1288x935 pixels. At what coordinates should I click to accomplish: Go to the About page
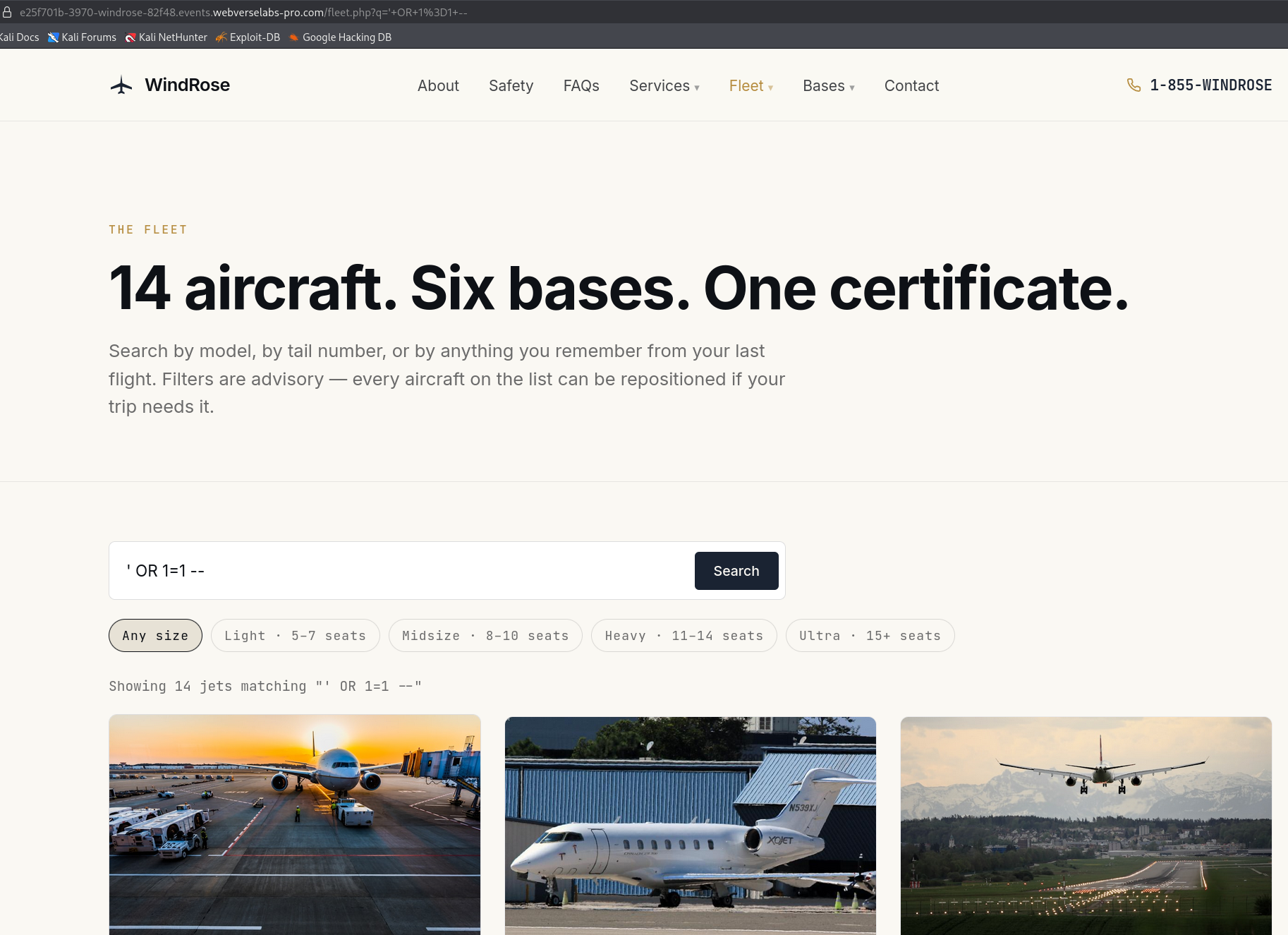point(438,86)
